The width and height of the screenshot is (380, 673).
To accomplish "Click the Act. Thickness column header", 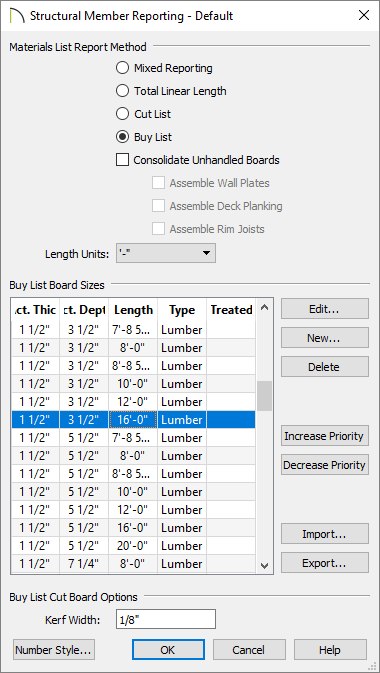I will (x=35, y=310).
